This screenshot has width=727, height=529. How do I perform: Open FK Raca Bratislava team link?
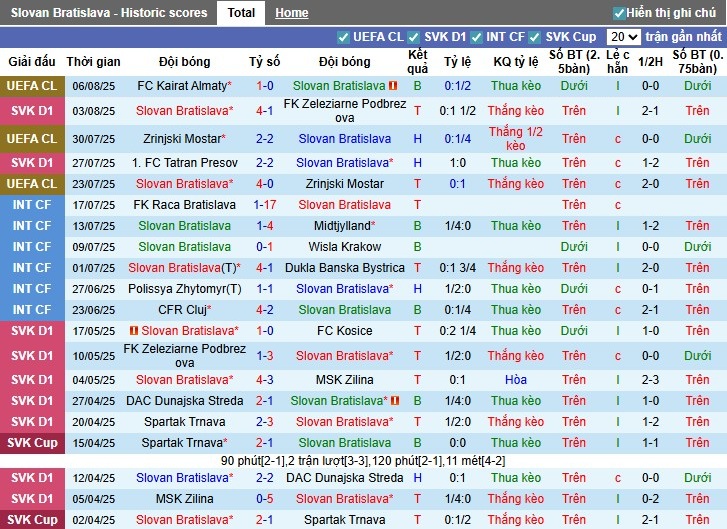tap(185, 204)
